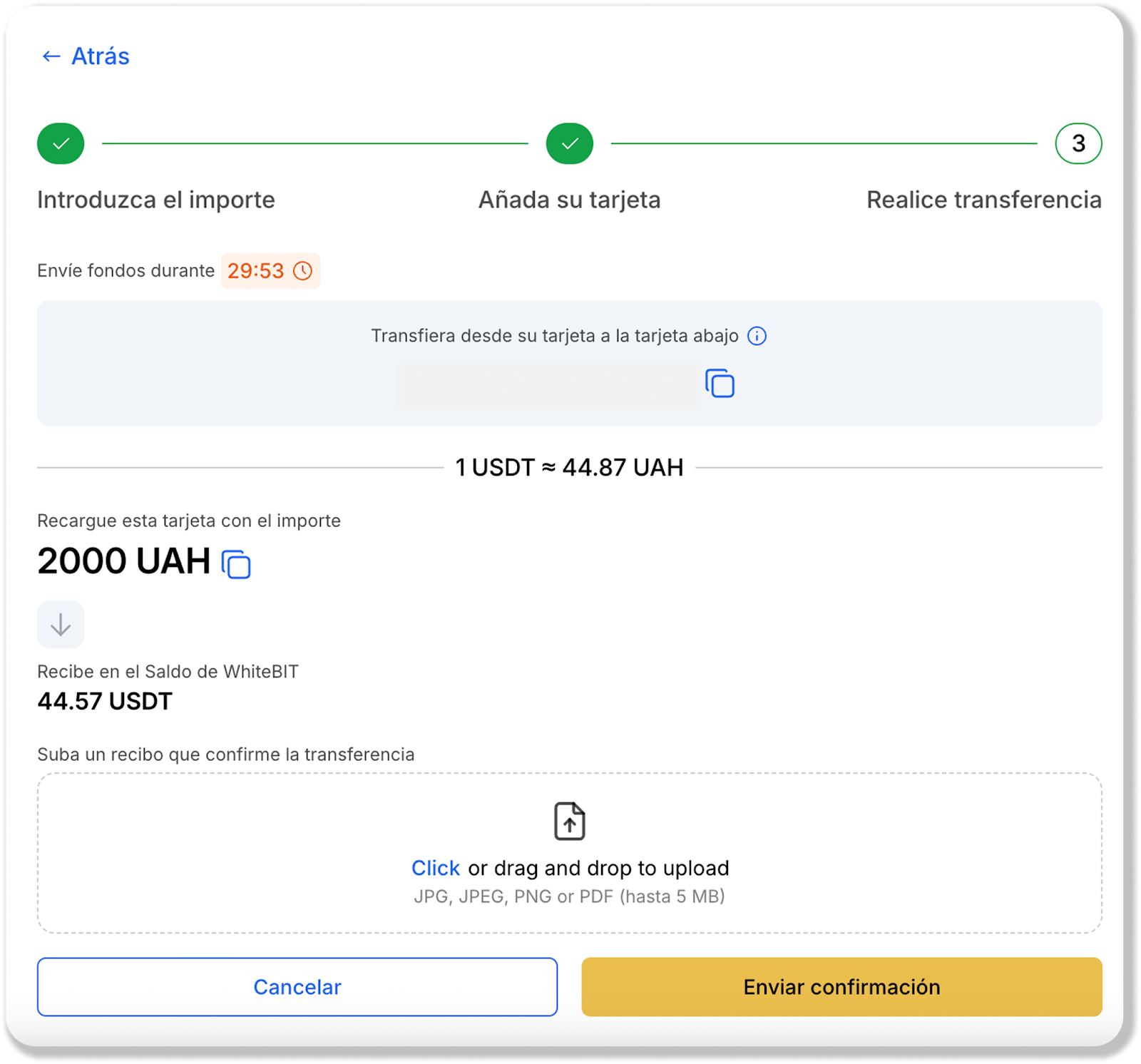The image size is (1141, 1064).
Task: Click the step 3 circle indicator
Action: [1078, 143]
